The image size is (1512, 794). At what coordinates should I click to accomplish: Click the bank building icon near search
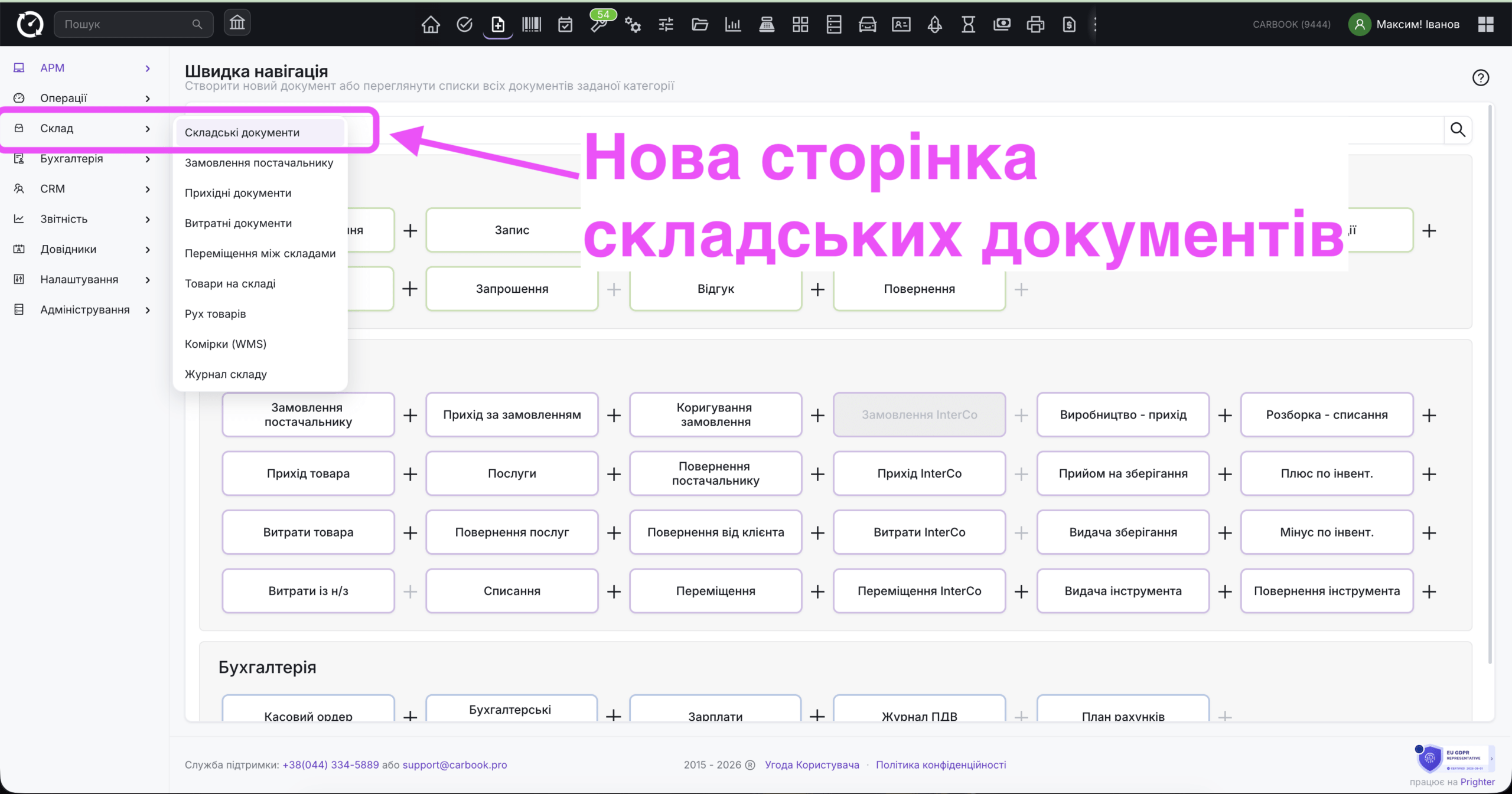237,23
